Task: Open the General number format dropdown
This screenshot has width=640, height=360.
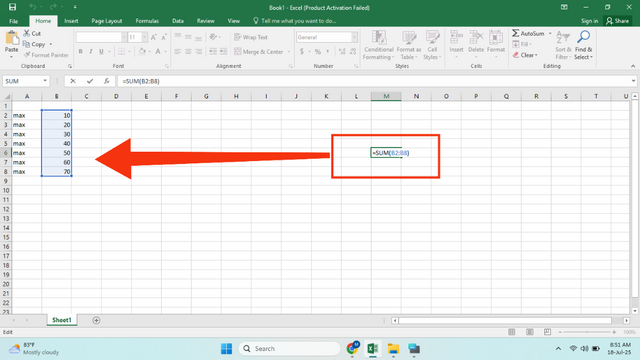Action: click(354, 37)
